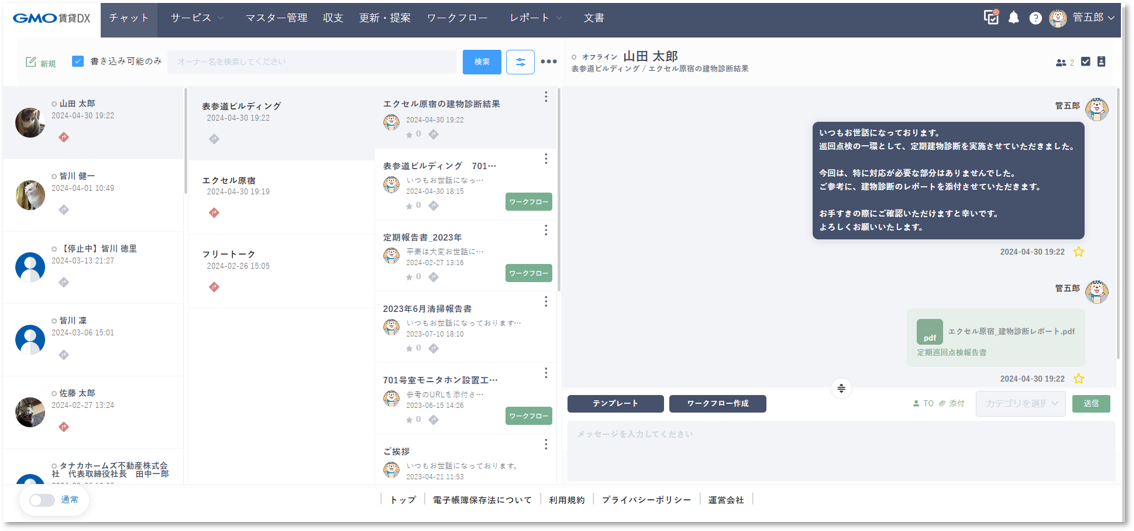This screenshot has height=531, width=1134.
Task: Toggle the check-mark box in the chat header
Action: tap(1085, 61)
